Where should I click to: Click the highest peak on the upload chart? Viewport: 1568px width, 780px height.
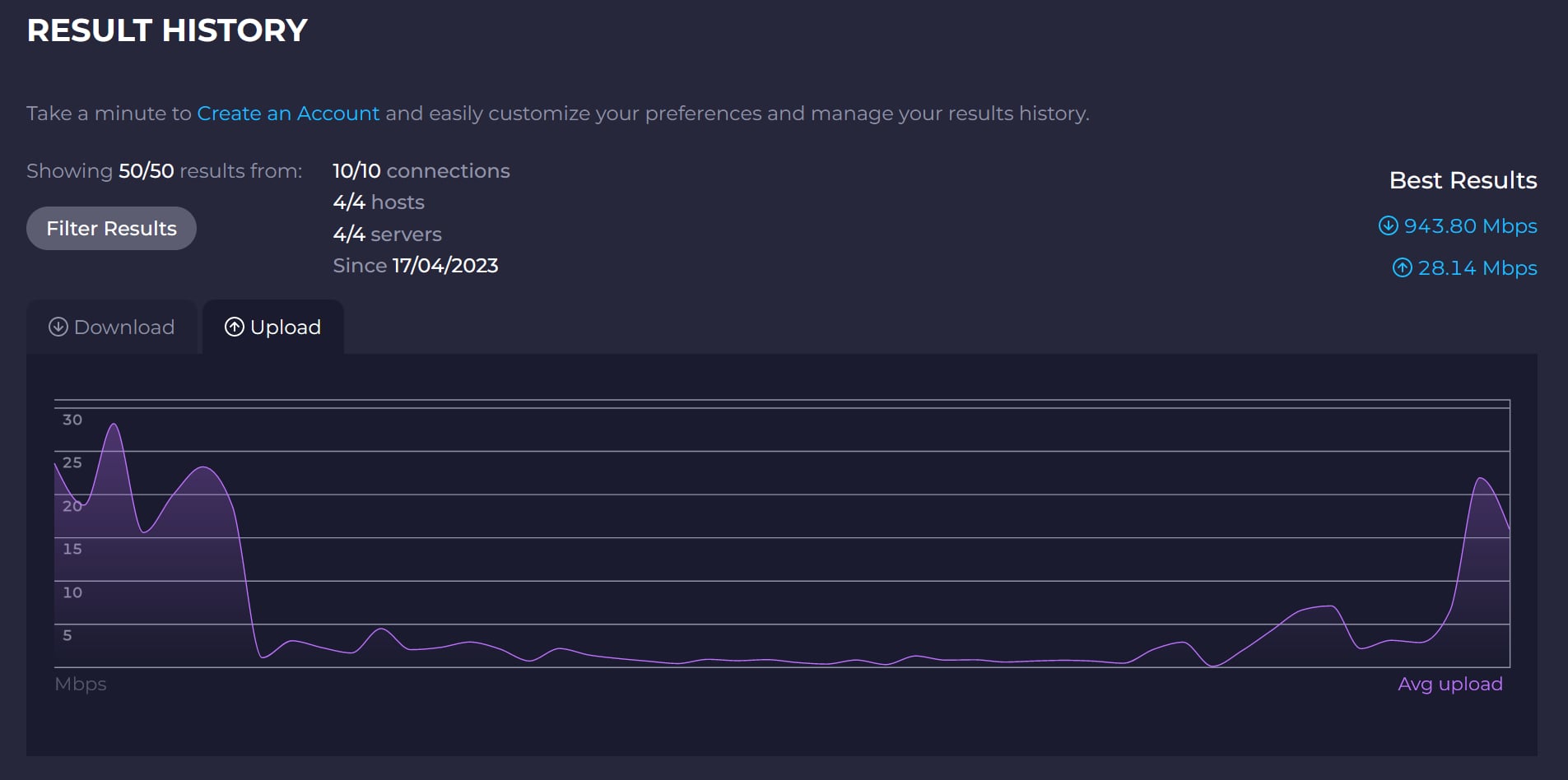(x=114, y=425)
